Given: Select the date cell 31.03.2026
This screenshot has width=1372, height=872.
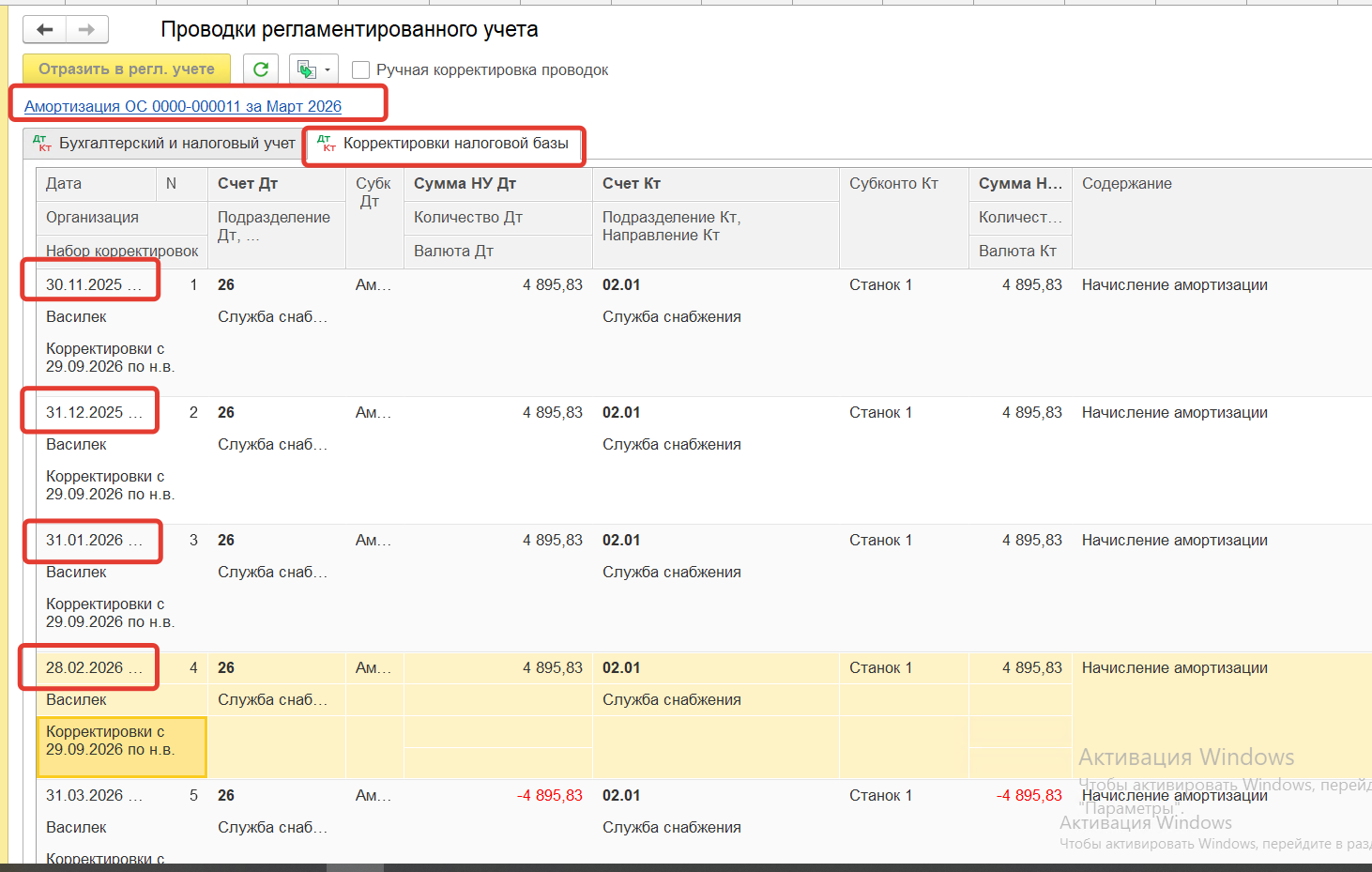Looking at the screenshot, I should [94, 796].
